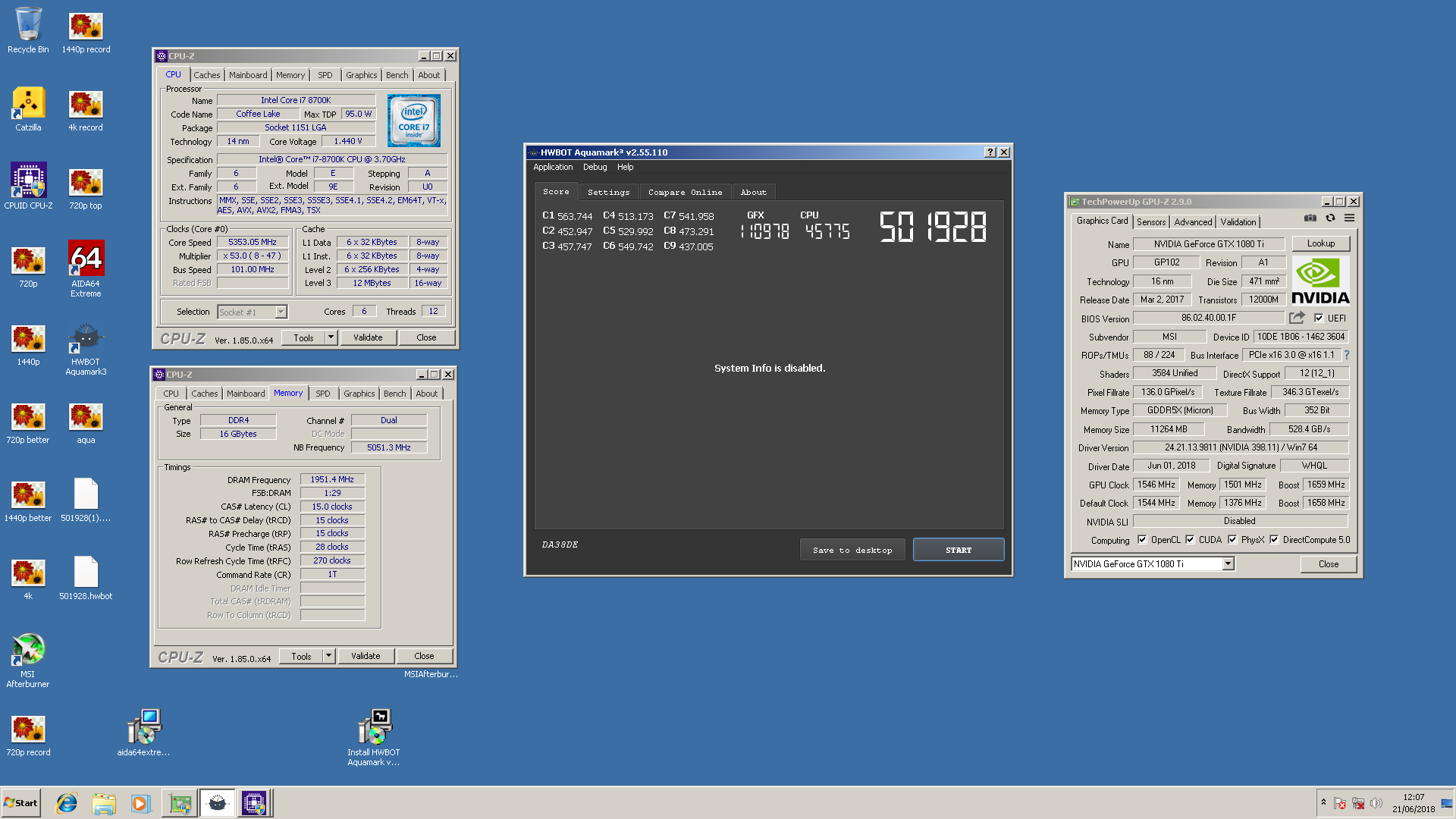Toggle the UEFI checkbox in GPU-Z
1456x819 pixels.
click(x=1319, y=318)
